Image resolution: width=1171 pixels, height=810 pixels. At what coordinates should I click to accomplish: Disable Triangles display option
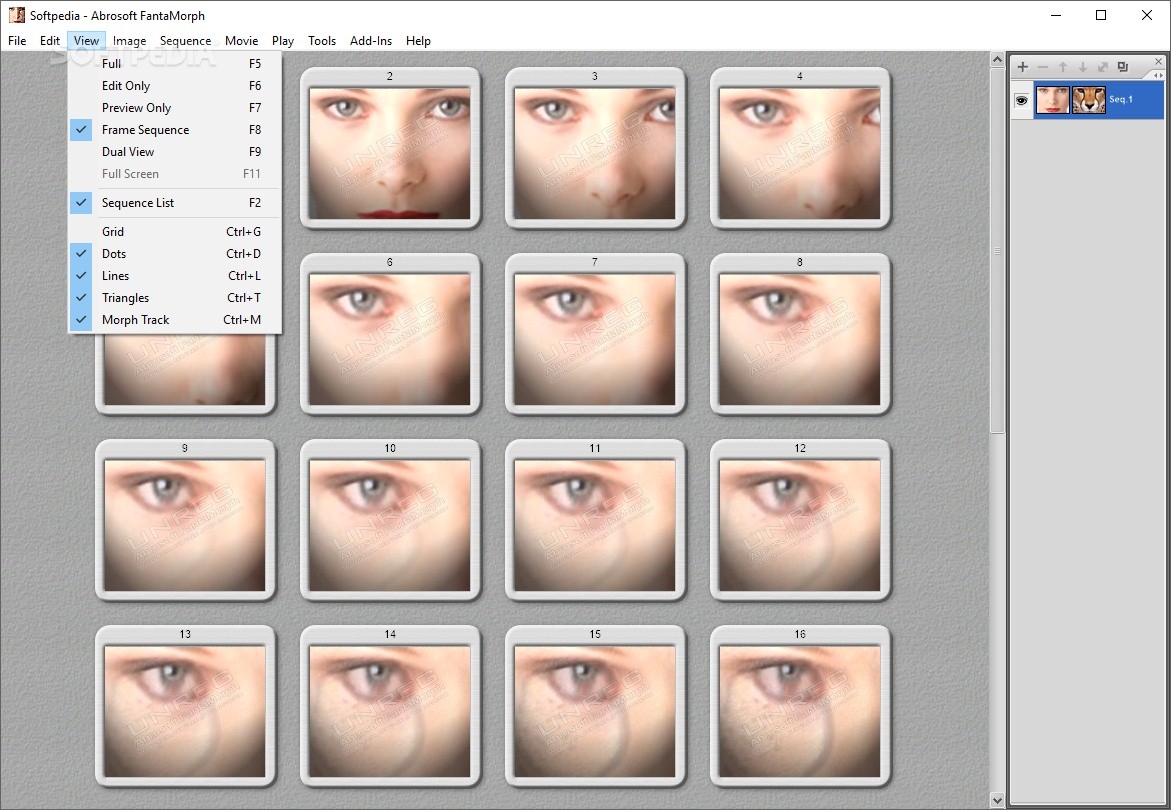pyautogui.click(x=175, y=298)
